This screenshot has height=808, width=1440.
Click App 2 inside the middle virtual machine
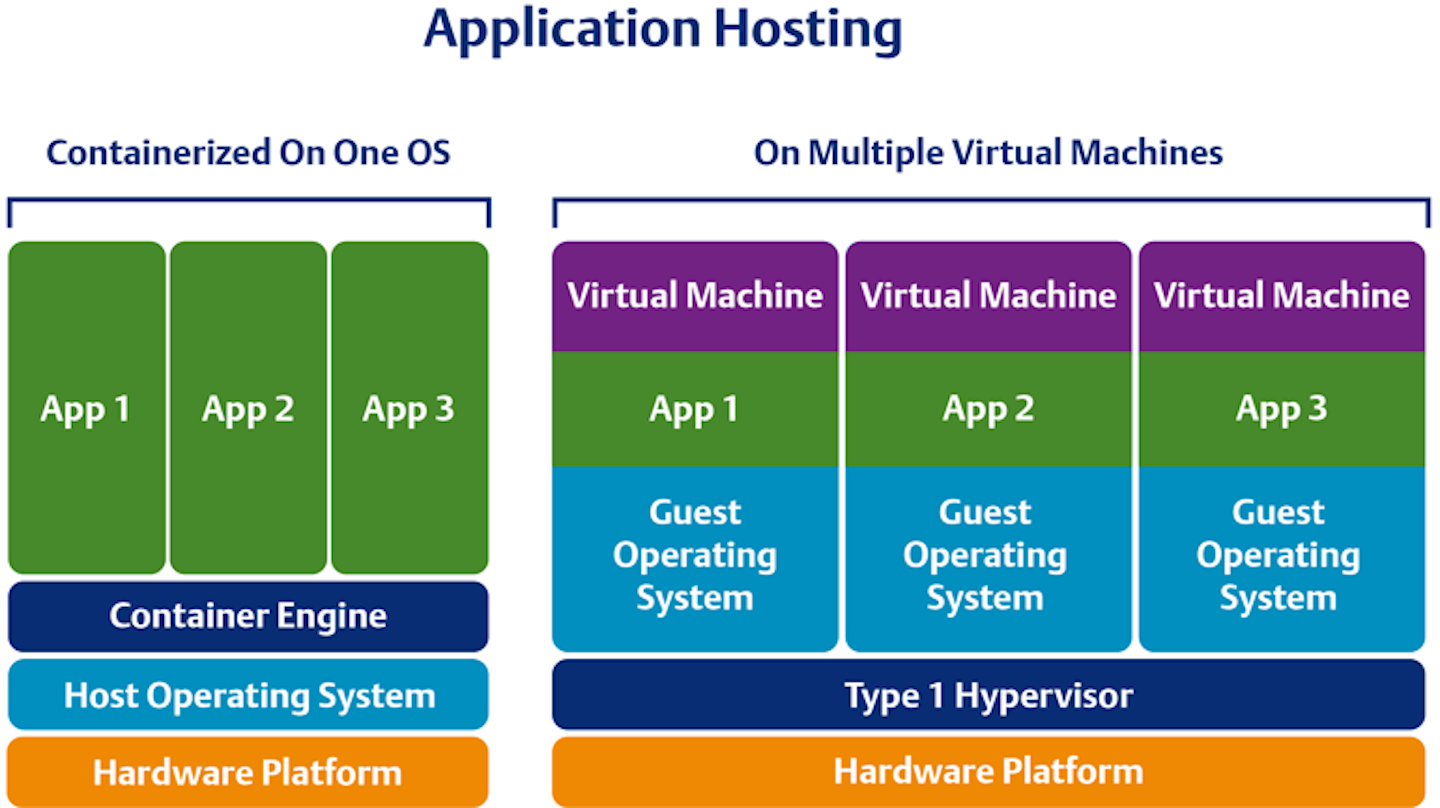[988, 409]
